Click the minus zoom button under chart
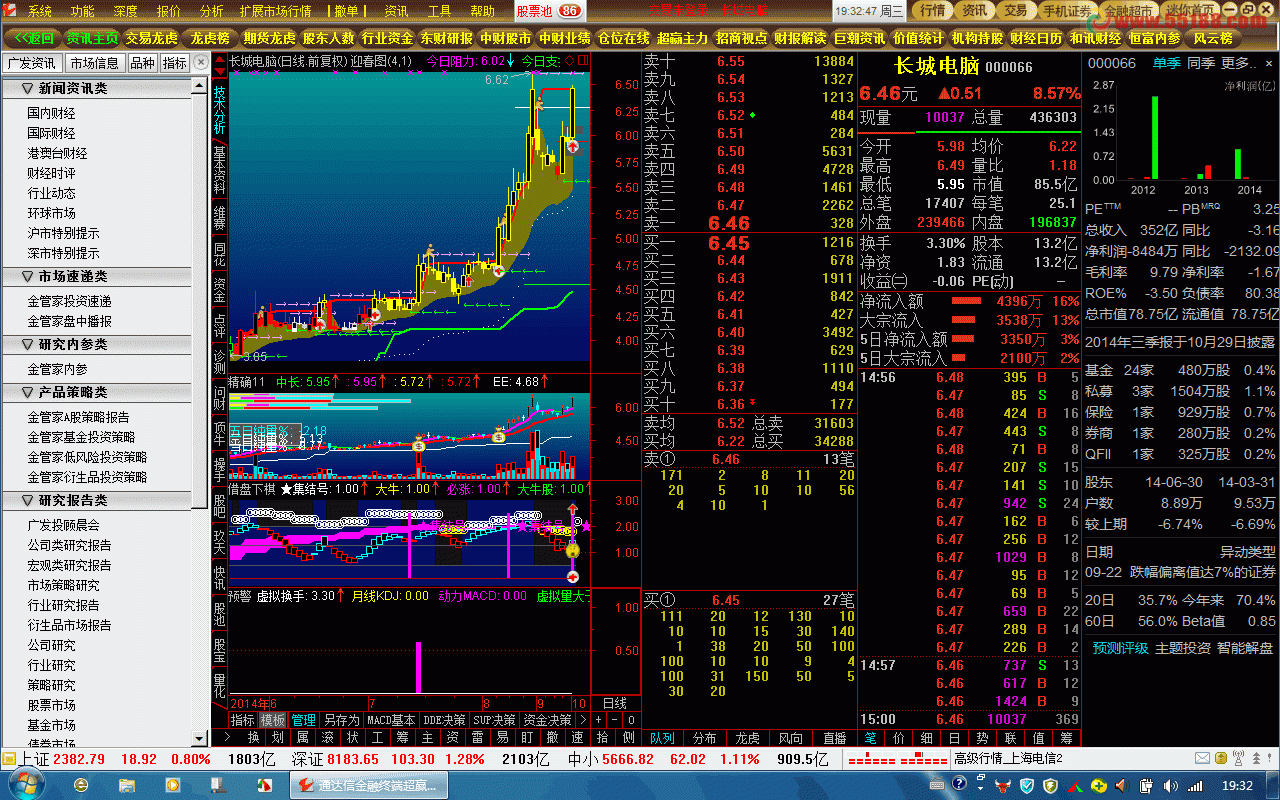This screenshot has height=800, width=1280. [615, 720]
